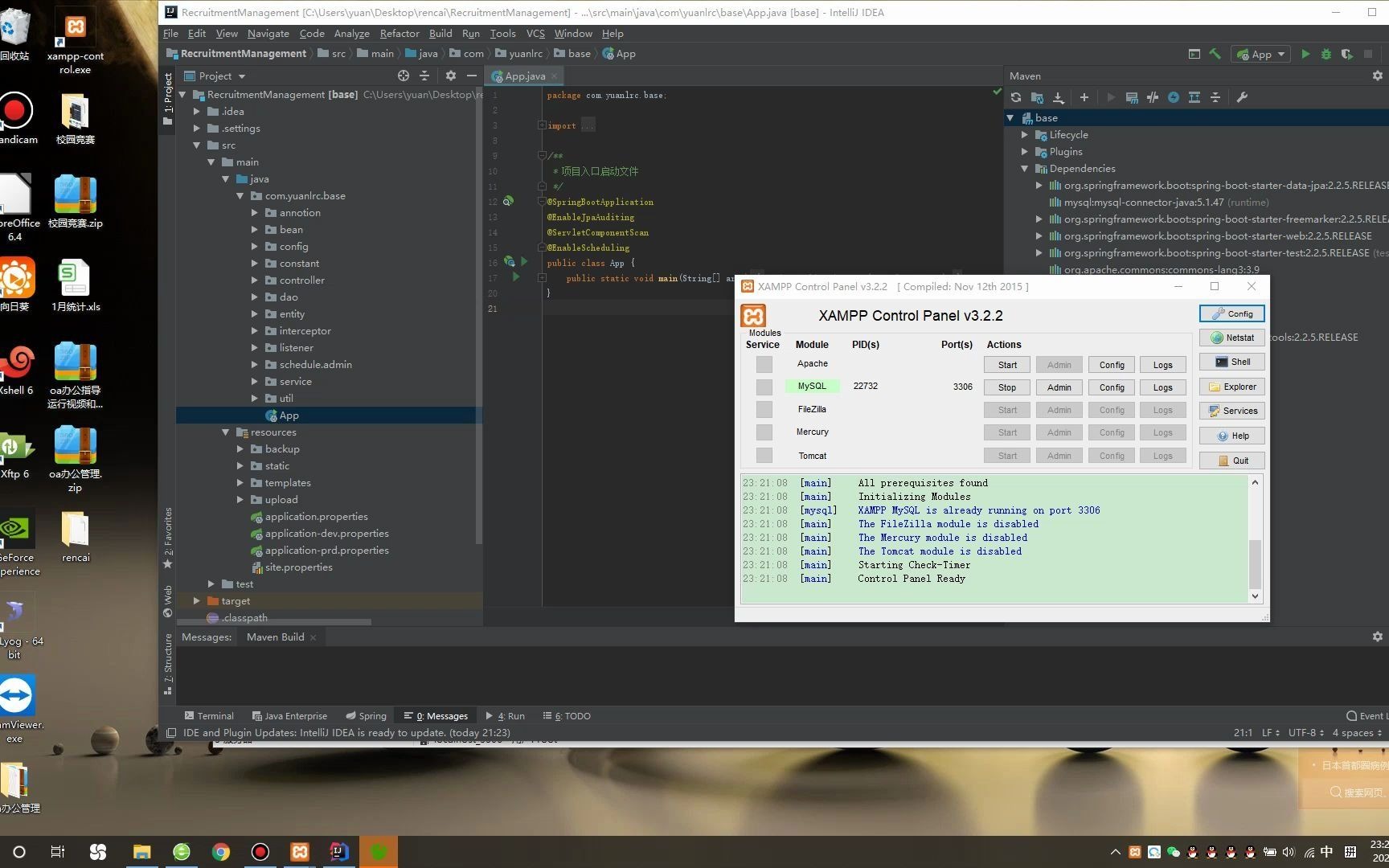The width and height of the screenshot is (1389, 868).
Task: Build project with the hammer icon
Action: 1215,54
